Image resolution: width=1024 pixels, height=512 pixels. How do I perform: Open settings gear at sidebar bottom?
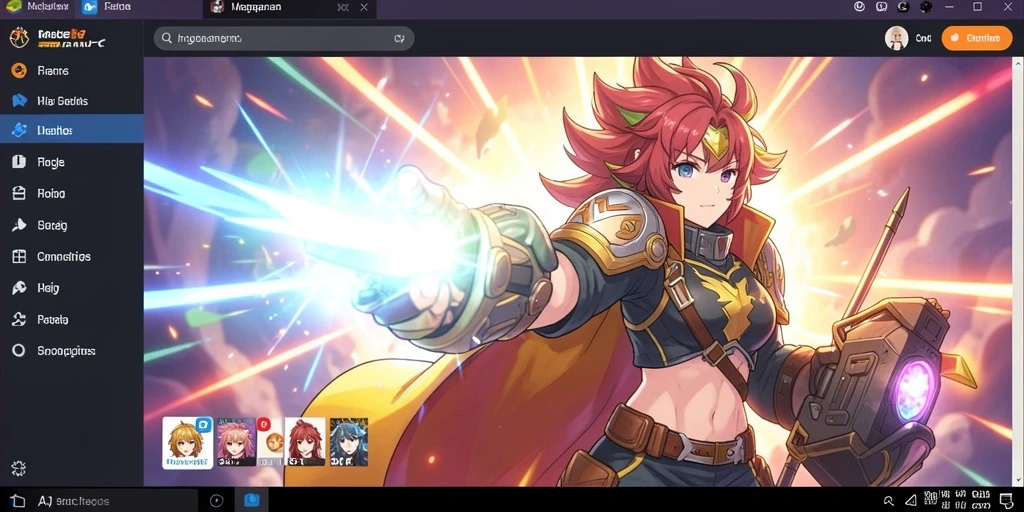[18, 468]
